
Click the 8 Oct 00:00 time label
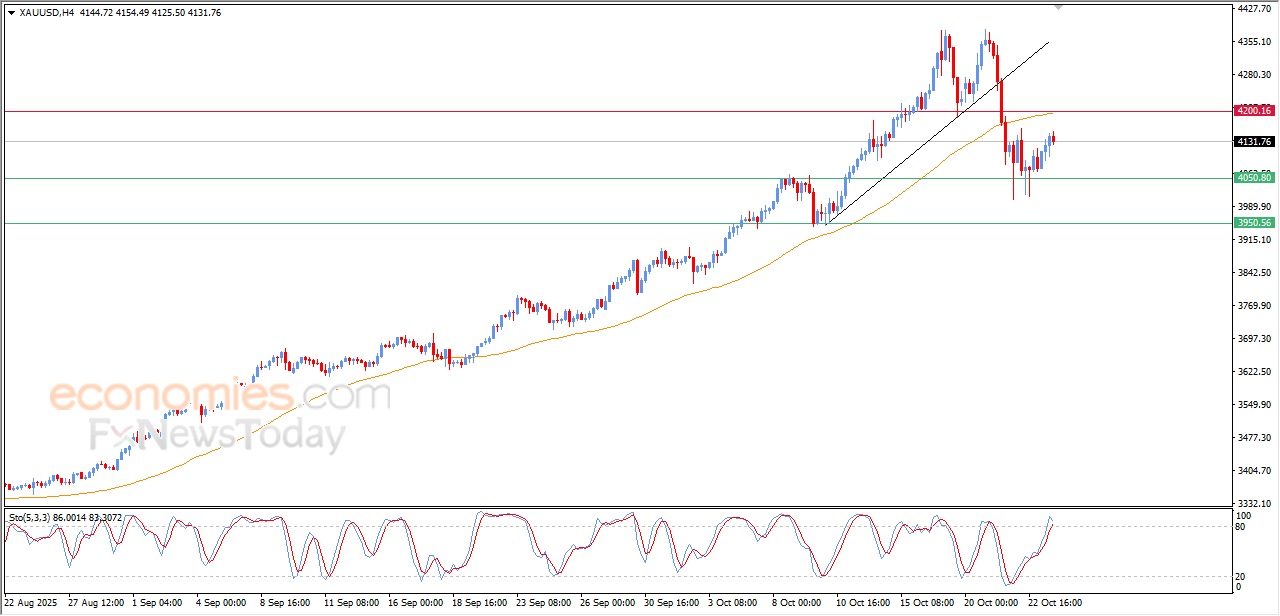(797, 603)
